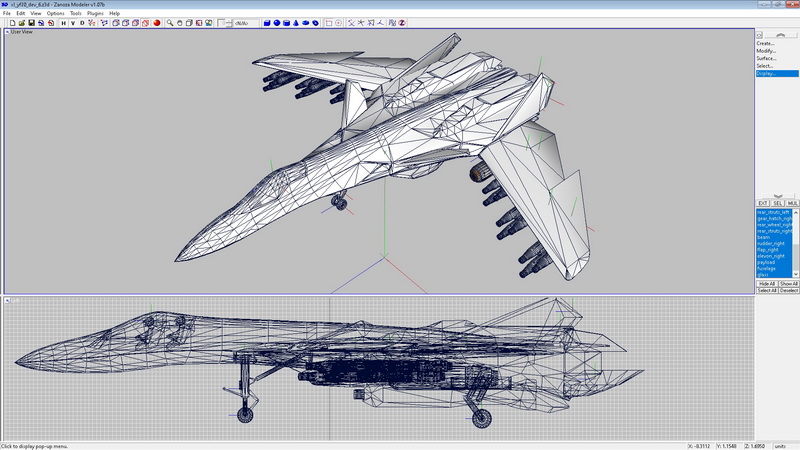Toggle the MUL mode button
Image resolution: width=800 pixels, height=450 pixels.
coord(792,203)
